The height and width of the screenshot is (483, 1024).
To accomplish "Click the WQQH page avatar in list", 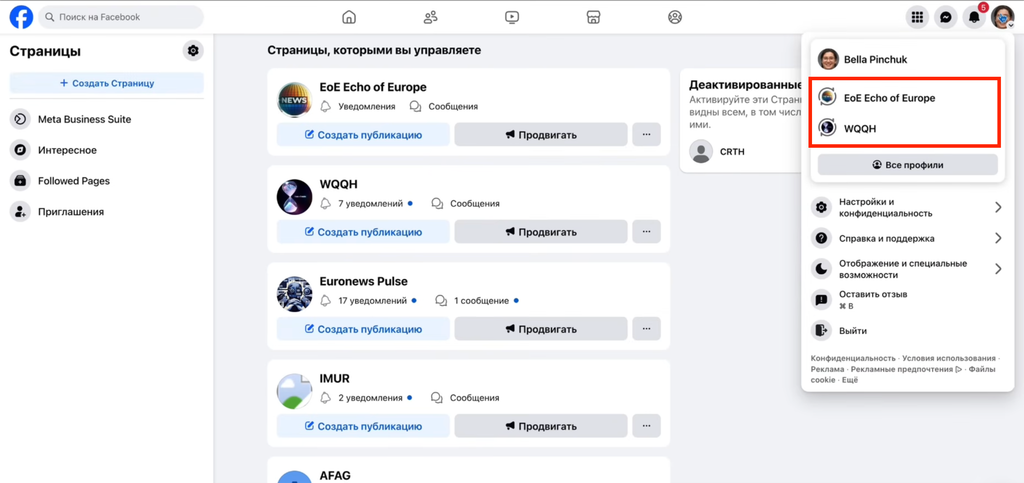I will [295, 197].
